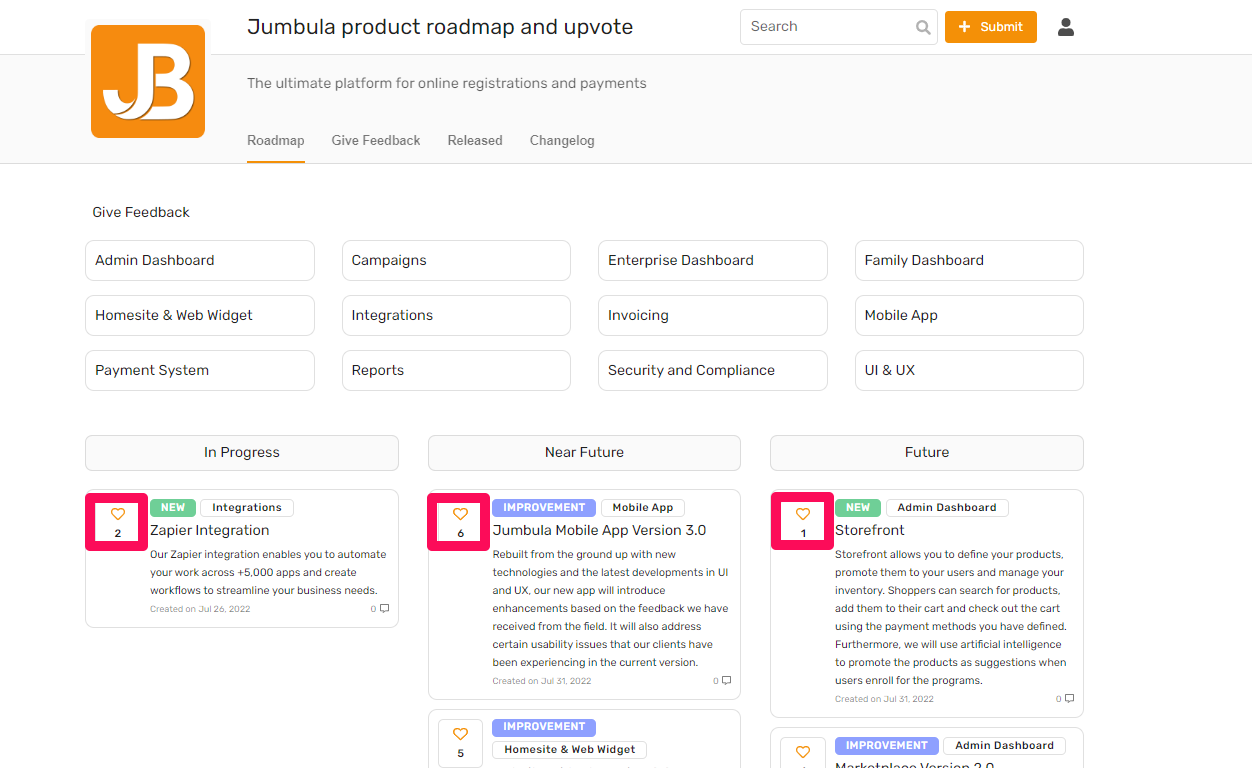
Task: Click the Jumbula JB logo
Action: point(148,81)
